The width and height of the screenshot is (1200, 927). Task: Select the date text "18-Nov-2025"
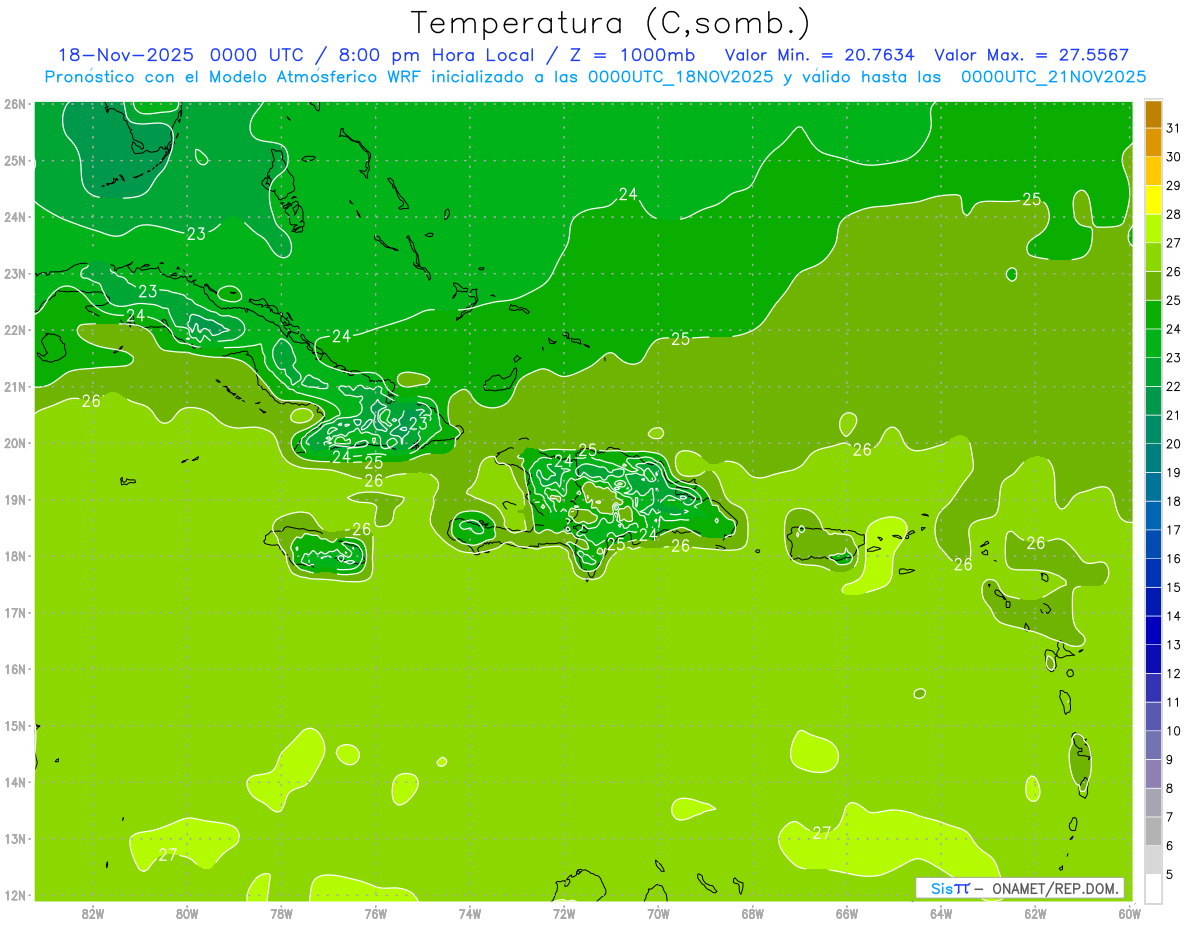[126, 55]
